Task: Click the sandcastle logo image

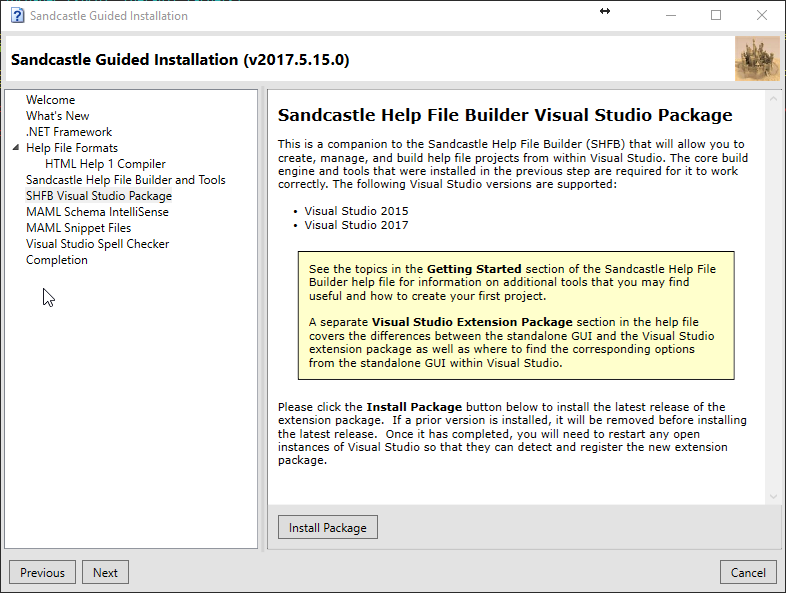Action: tap(757, 59)
